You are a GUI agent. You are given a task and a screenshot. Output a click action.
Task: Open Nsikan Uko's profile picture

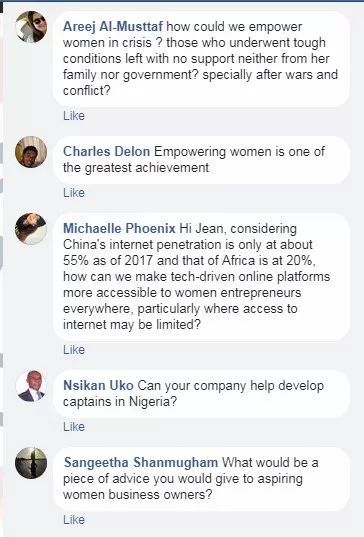[31, 386]
